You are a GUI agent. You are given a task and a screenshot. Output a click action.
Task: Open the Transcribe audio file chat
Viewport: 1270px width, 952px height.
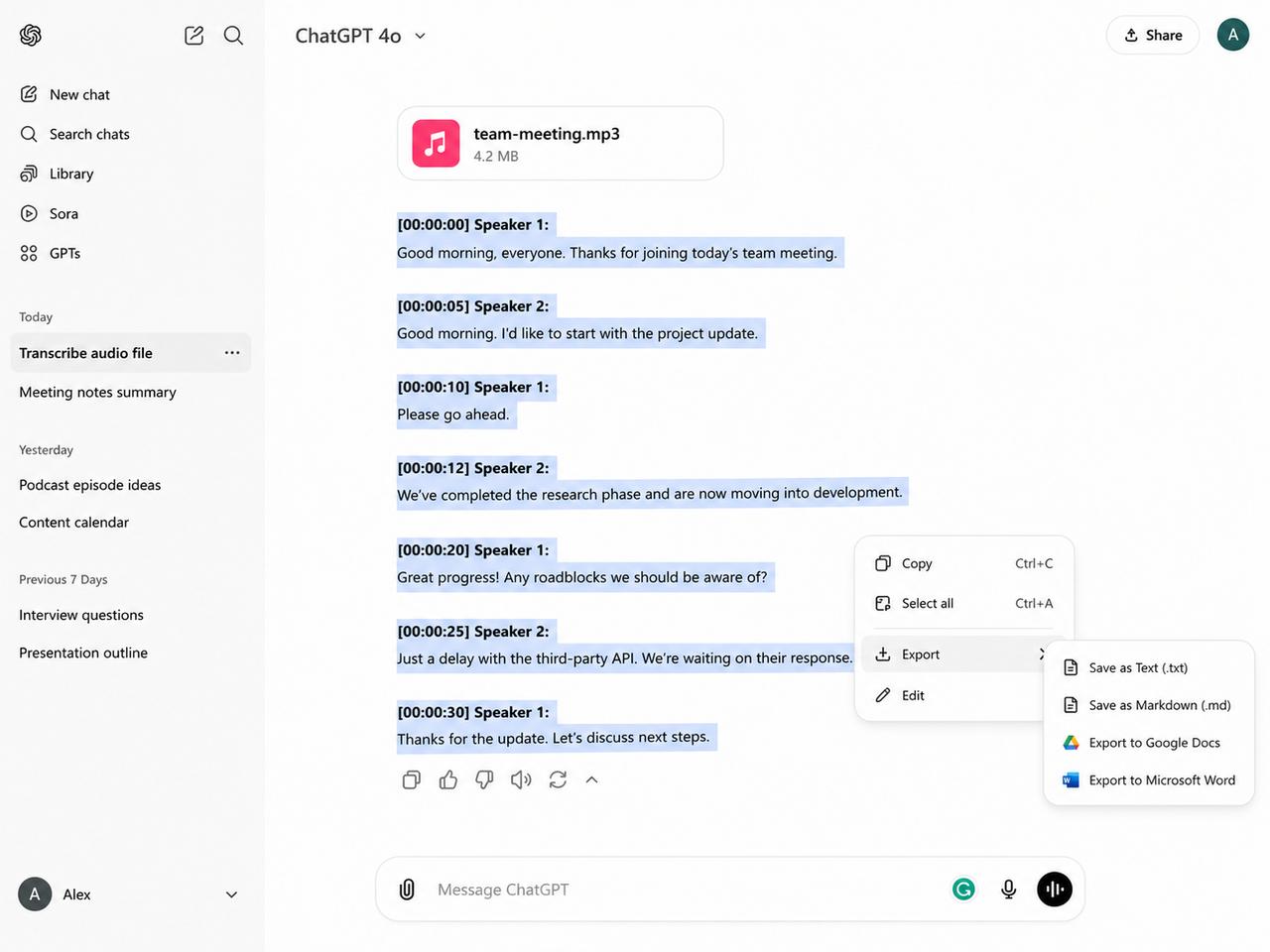pos(131,353)
